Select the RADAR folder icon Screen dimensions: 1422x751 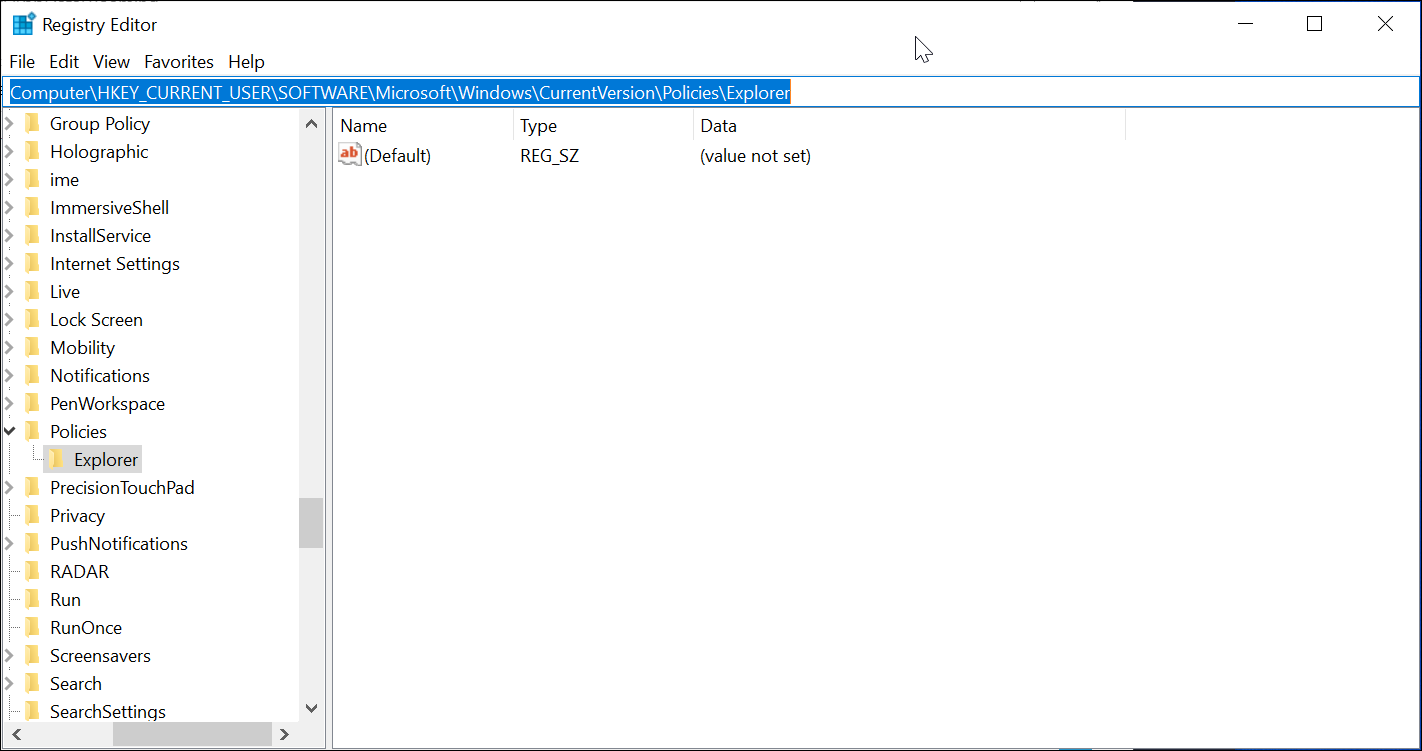point(33,572)
